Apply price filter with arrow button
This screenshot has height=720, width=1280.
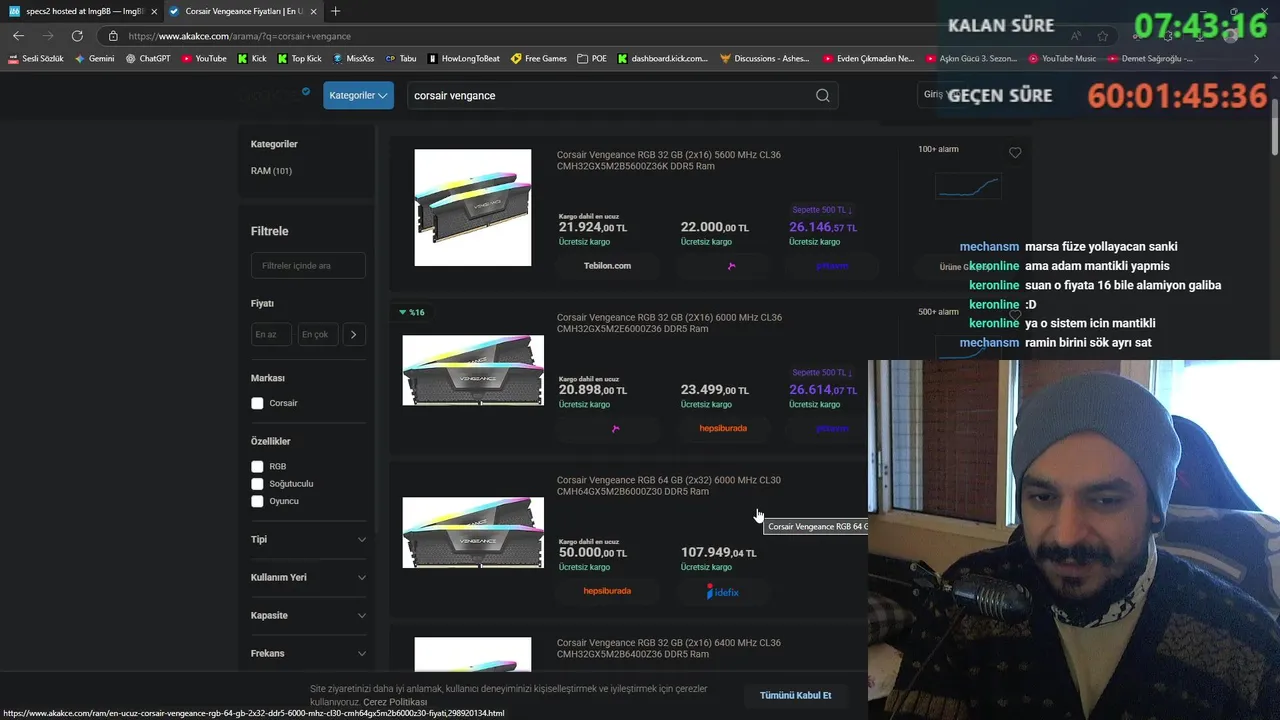[x=354, y=335]
